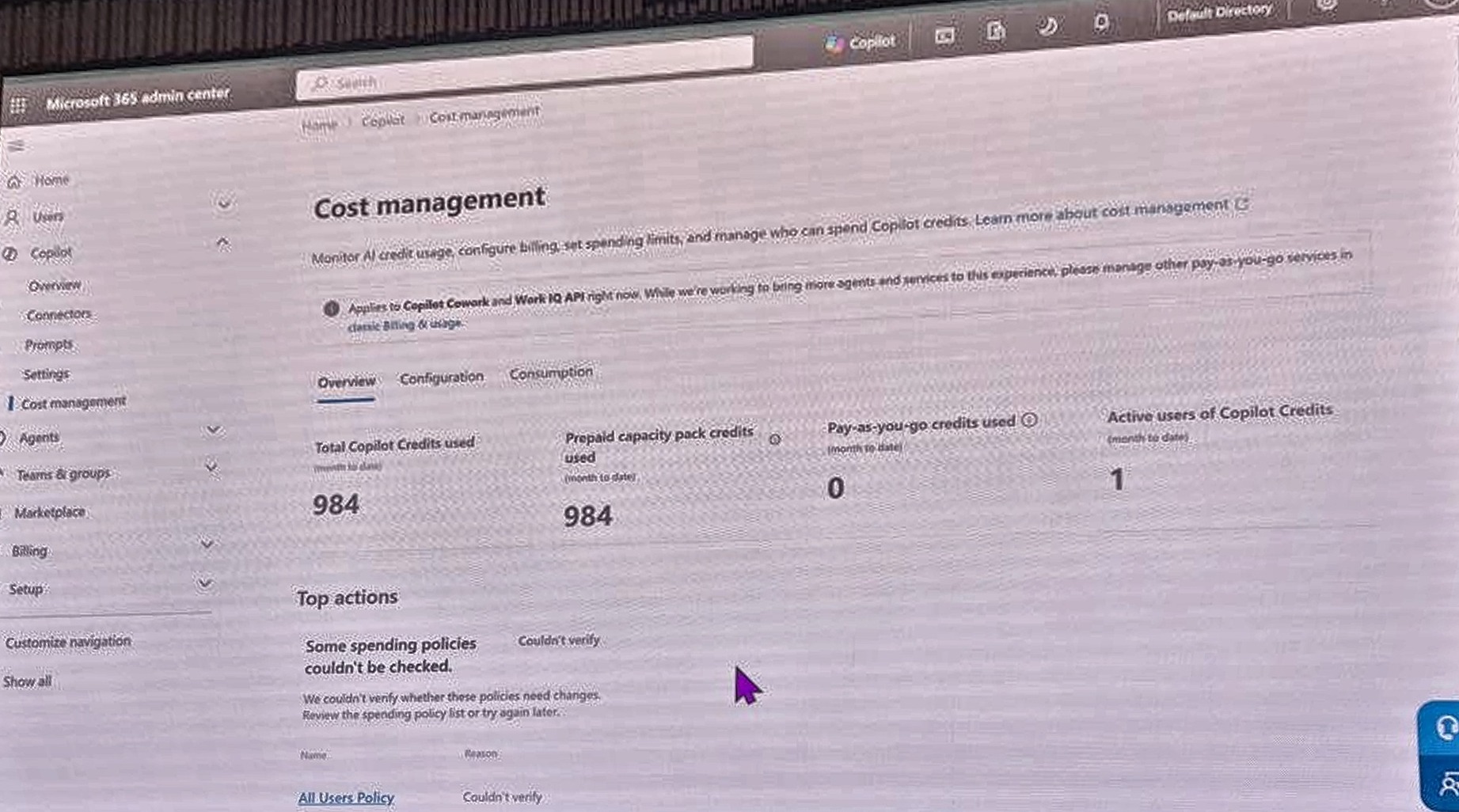Click the Default Directory tenant label

pos(1219,13)
